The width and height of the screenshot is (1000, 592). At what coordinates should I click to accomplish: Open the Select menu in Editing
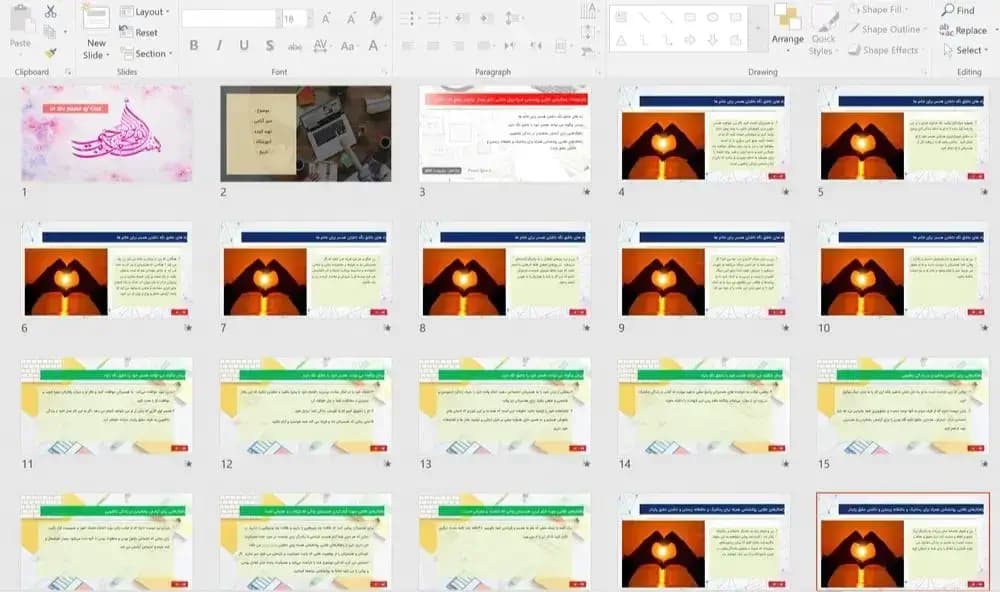[966, 50]
